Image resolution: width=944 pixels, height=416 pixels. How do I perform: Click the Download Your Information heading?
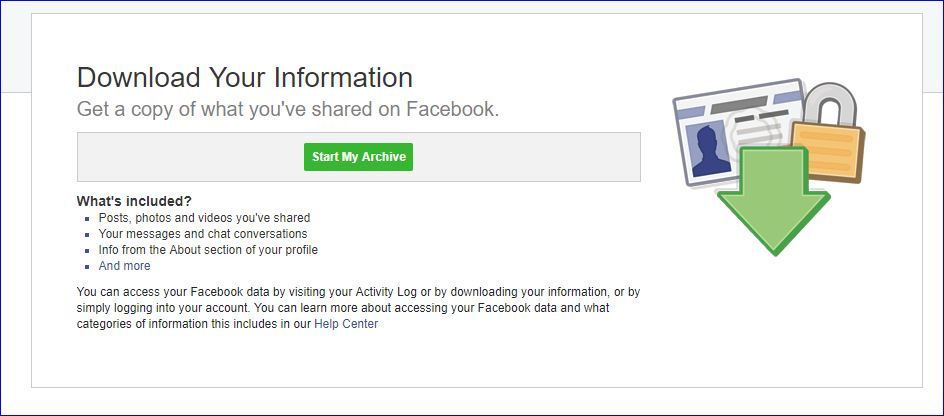click(x=245, y=78)
